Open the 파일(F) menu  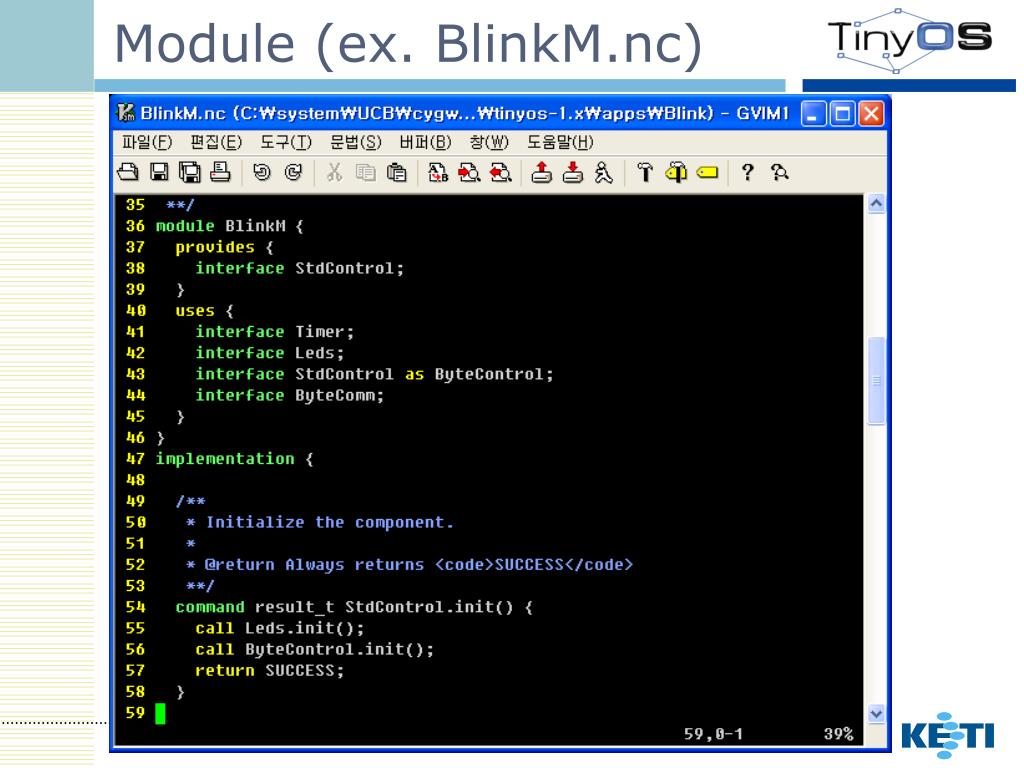147,142
